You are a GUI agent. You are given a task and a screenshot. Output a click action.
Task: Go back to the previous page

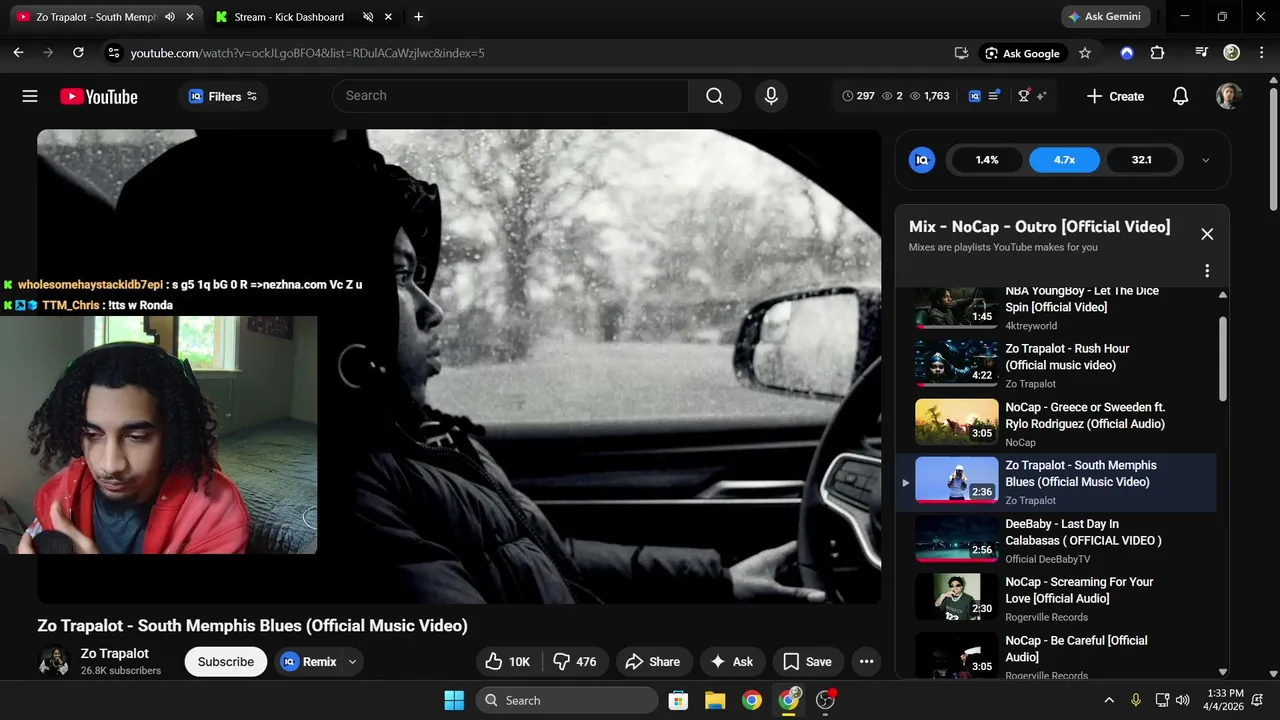[18, 53]
